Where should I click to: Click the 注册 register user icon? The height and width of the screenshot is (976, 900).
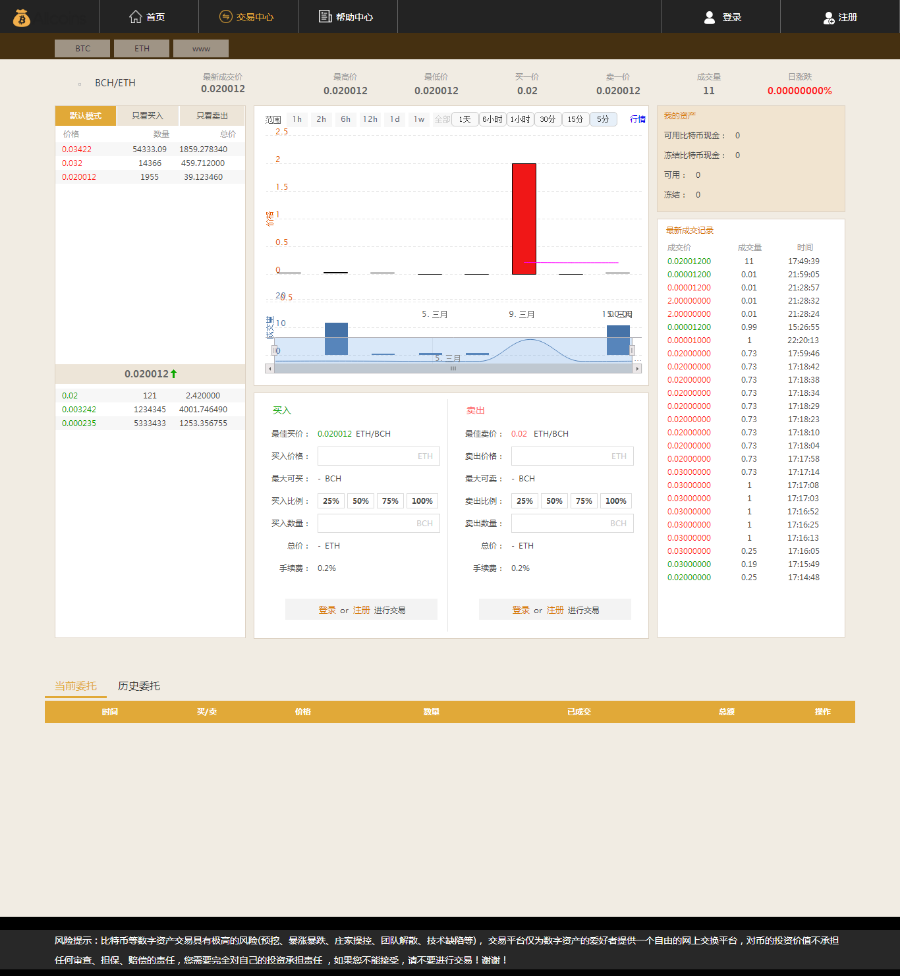[x=828, y=17]
